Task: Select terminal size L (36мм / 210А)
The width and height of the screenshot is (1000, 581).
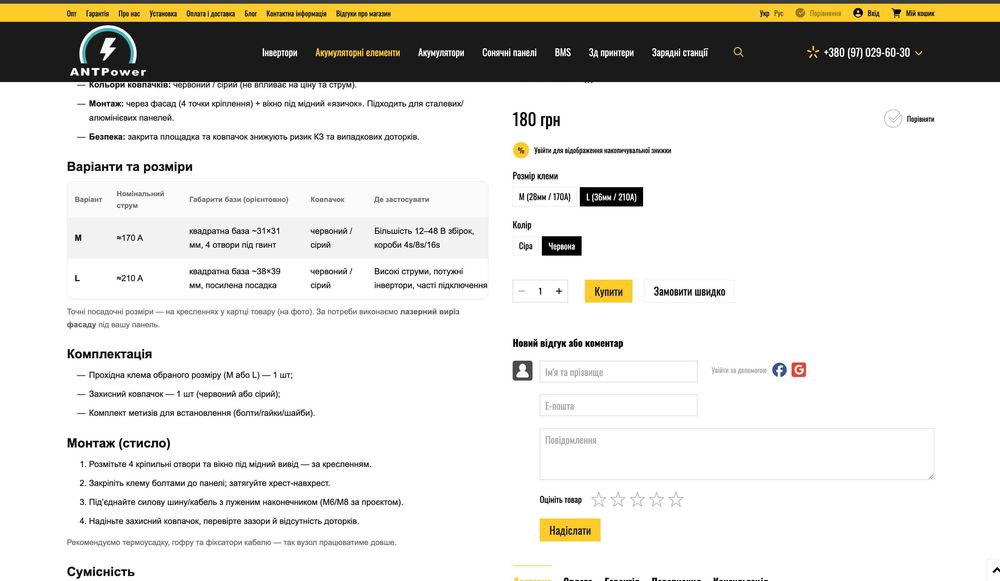Action: tap(611, 197)
